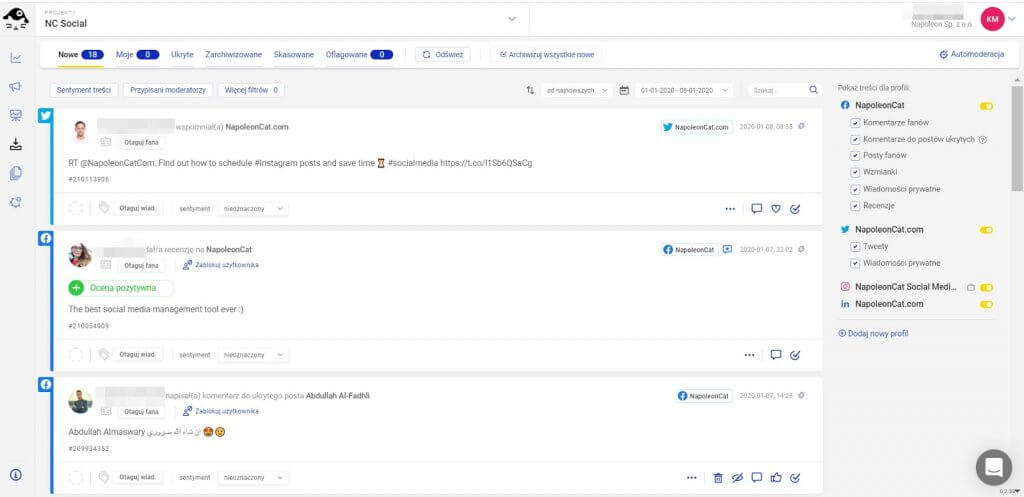Switch off the NapoleonCat.com Twitter profile toggle
Screen dimensions: 1024x497
(986, 230)
